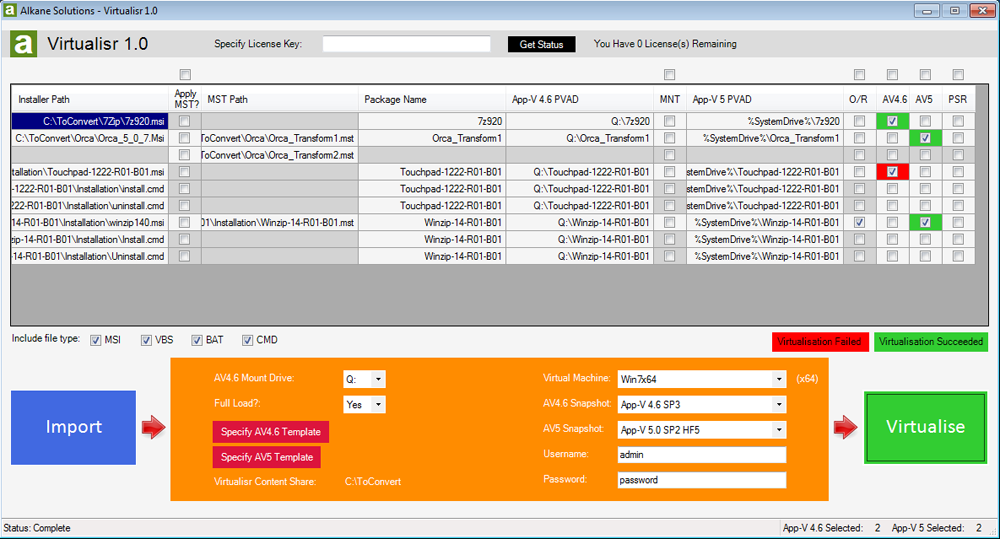Select the C:\ToConvert\7Zip\7z920.msi cell
Screen dimensions: 1000x539
click(x=90, y=121)
